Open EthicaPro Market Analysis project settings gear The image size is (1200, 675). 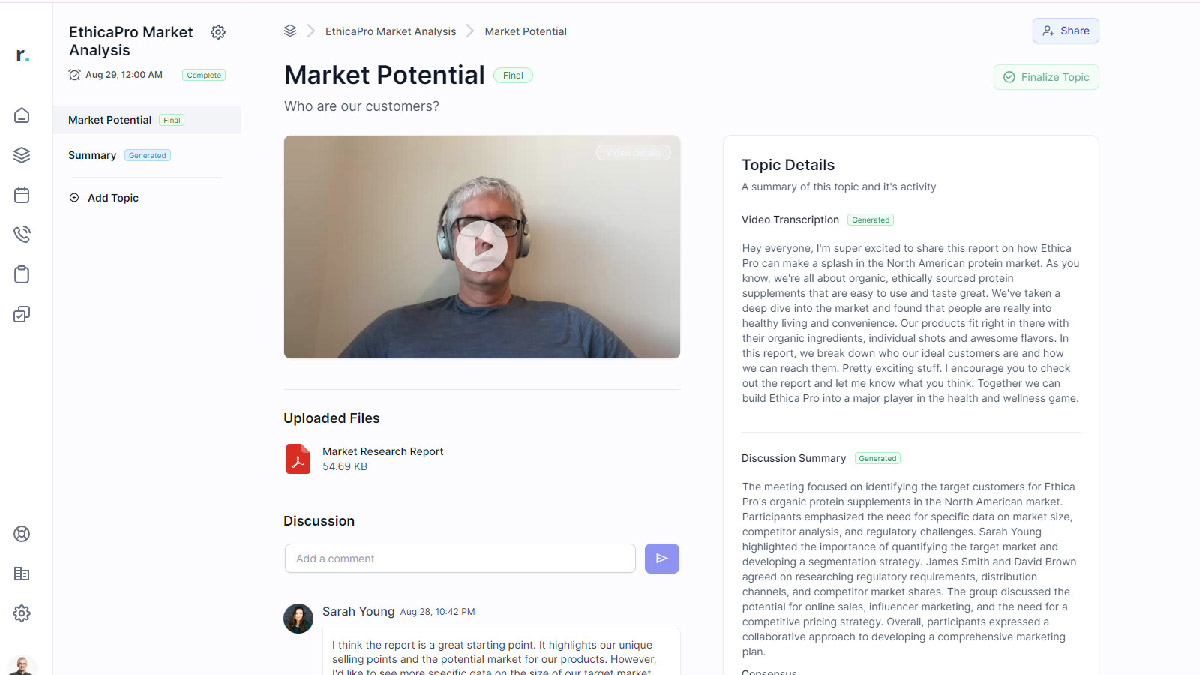pyautogui.click(x=218, y=33)
